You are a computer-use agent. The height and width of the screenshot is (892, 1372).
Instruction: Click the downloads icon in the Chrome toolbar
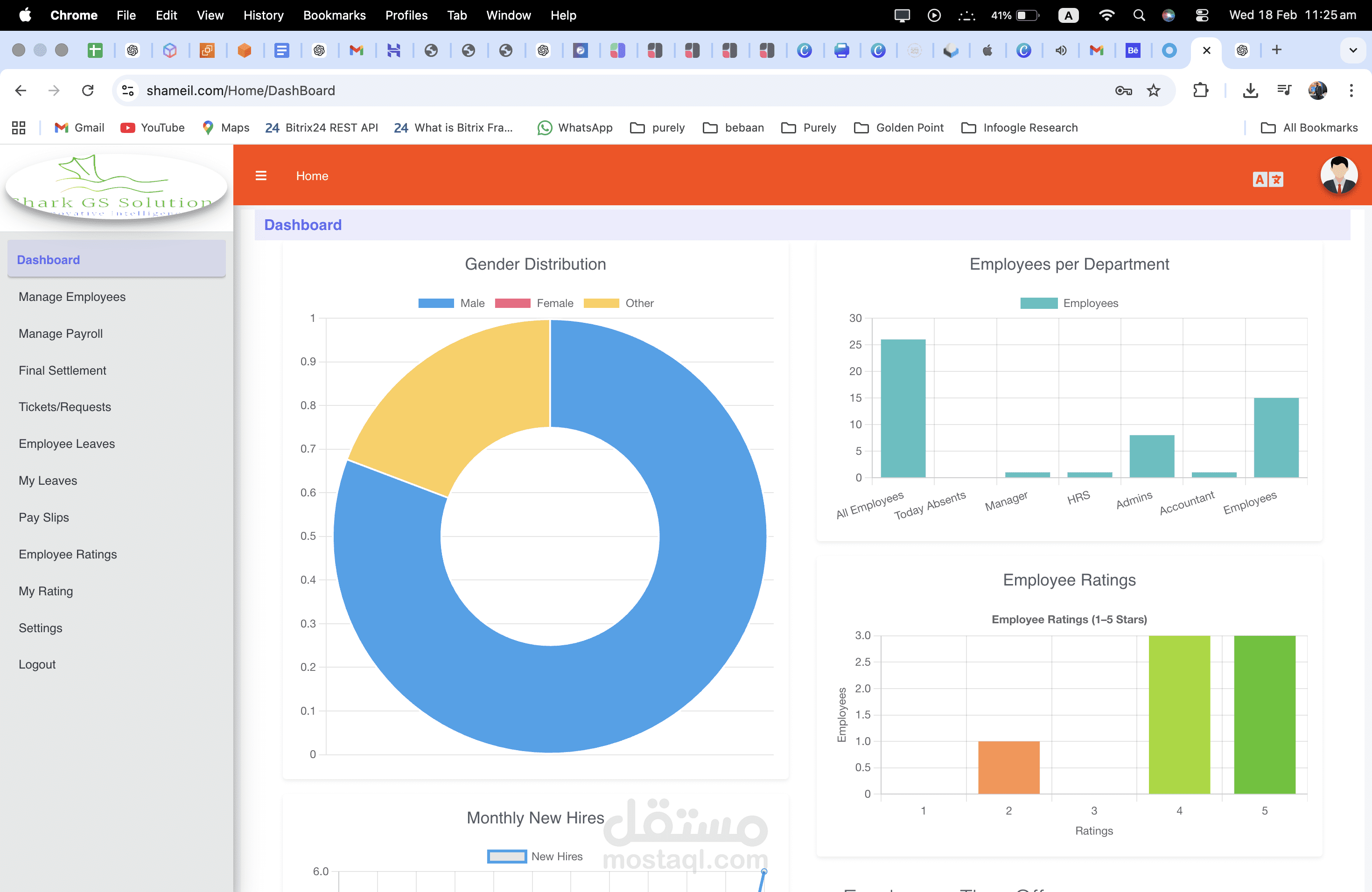click(1250, 91)
